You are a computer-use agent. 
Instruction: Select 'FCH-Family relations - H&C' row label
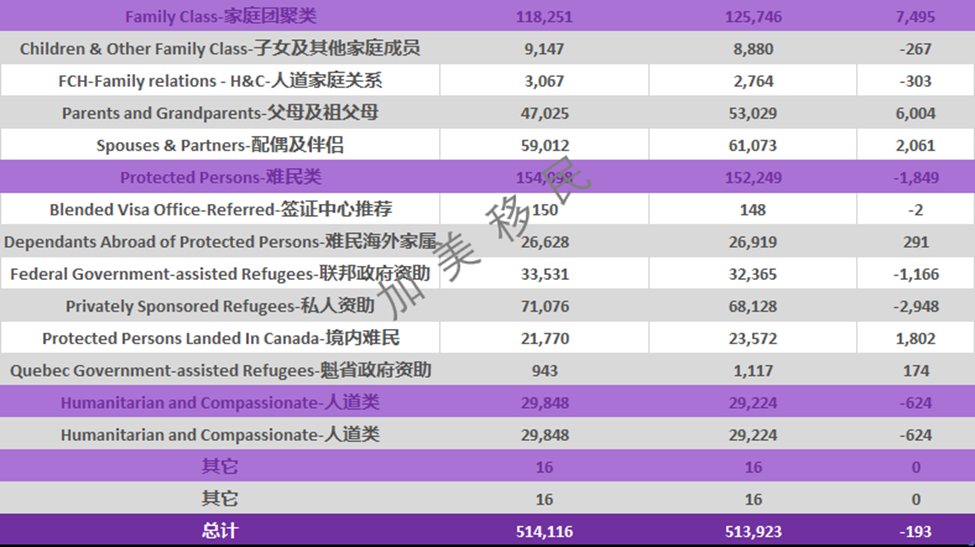[x=220, y=81]
